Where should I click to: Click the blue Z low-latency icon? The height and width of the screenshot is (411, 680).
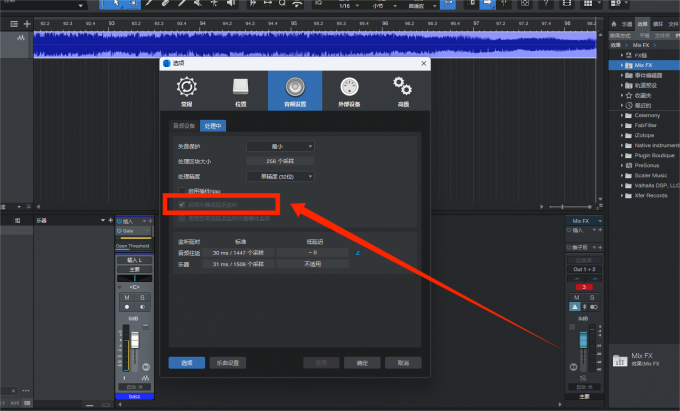[x=358, y=253]
